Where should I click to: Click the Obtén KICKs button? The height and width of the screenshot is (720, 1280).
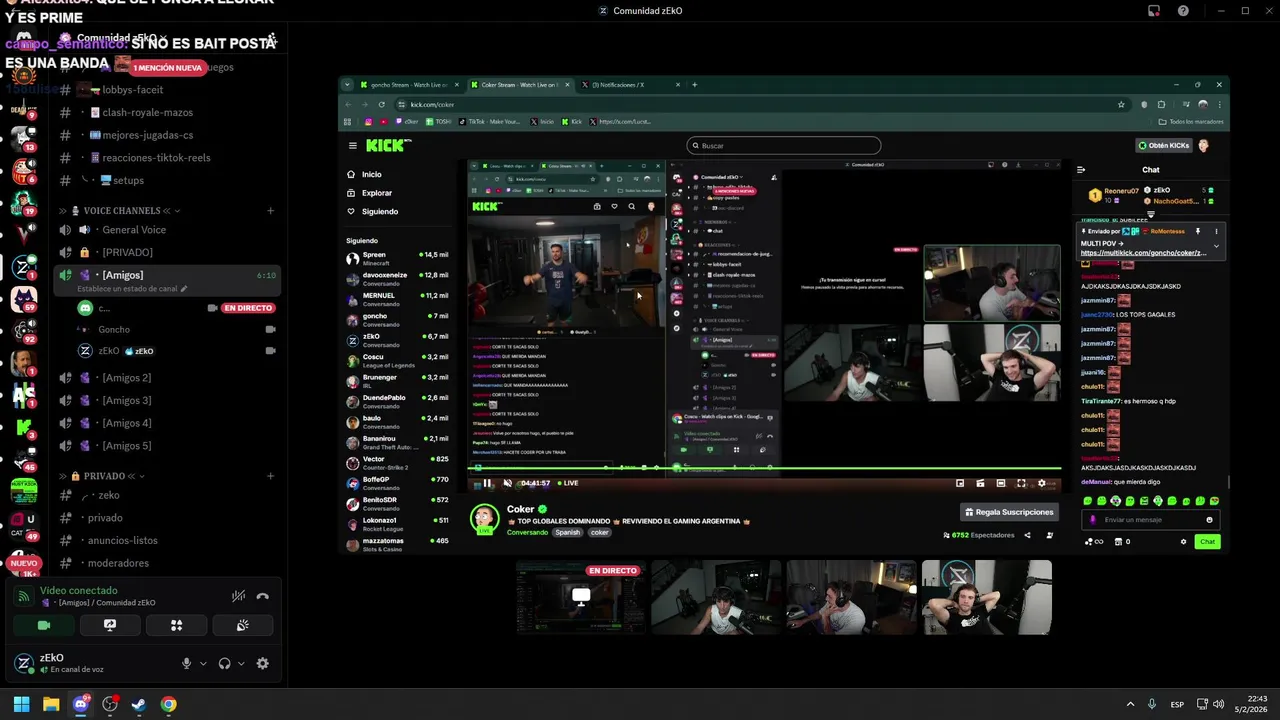[x=1165, y=146]
